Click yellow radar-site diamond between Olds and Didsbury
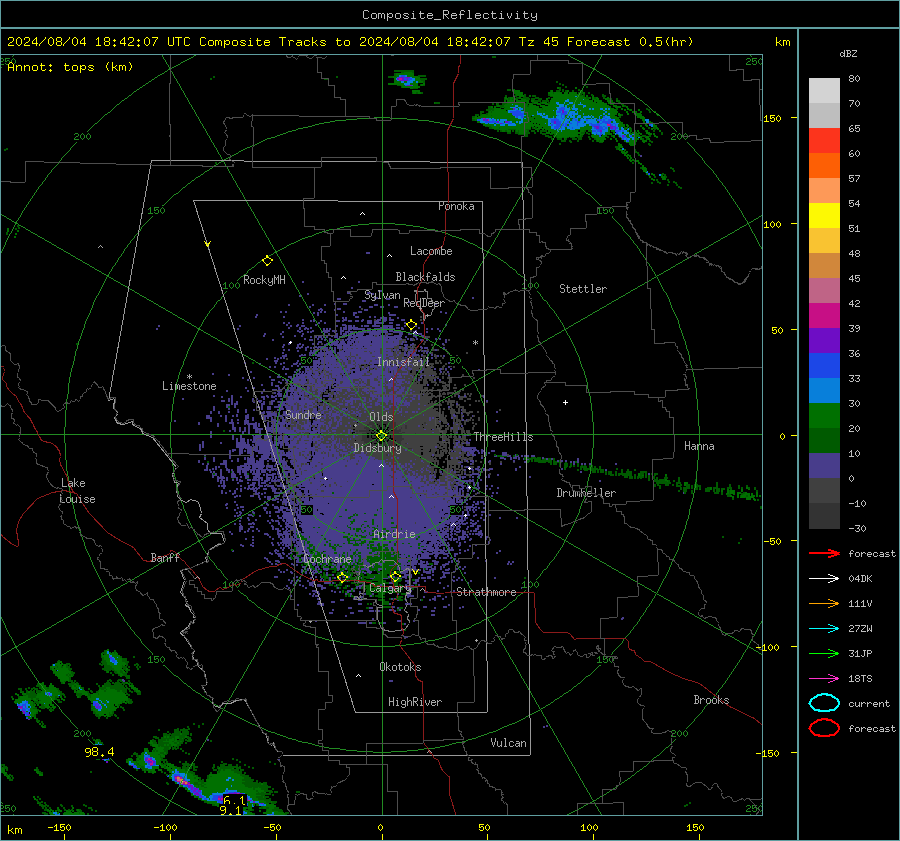The image size is (900, 841). 381,436
